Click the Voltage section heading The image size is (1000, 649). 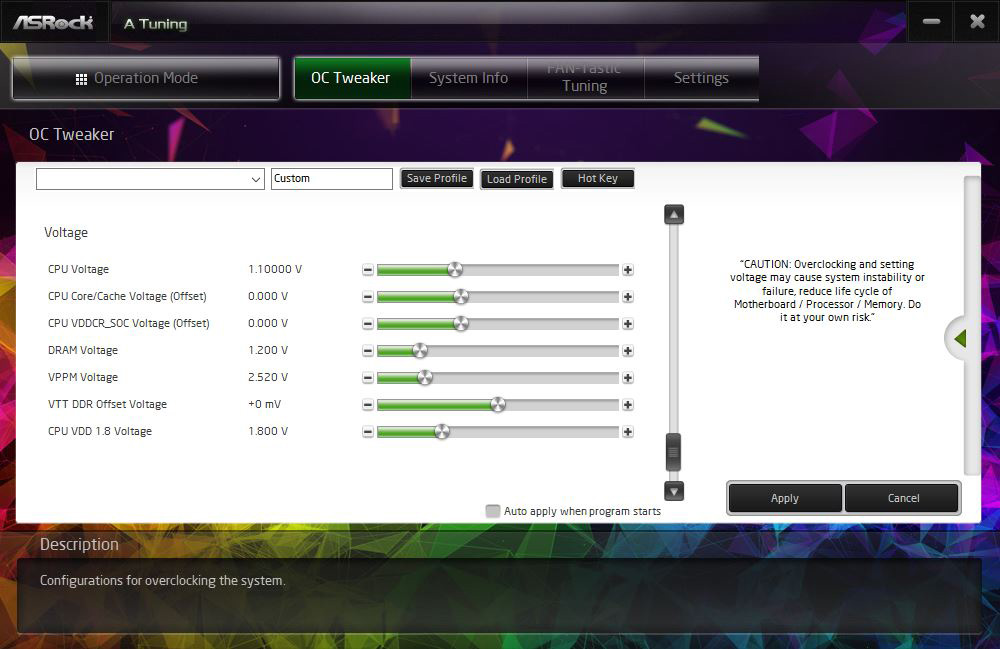point(66,233)
